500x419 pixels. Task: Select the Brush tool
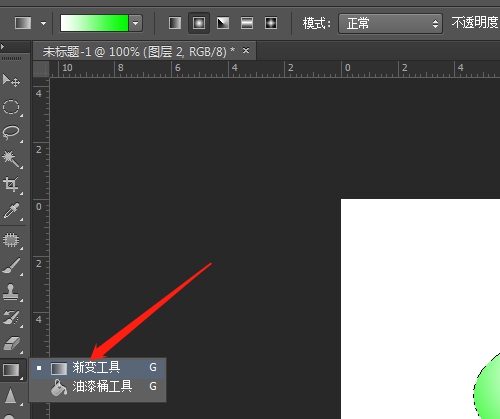pos(11,266)
